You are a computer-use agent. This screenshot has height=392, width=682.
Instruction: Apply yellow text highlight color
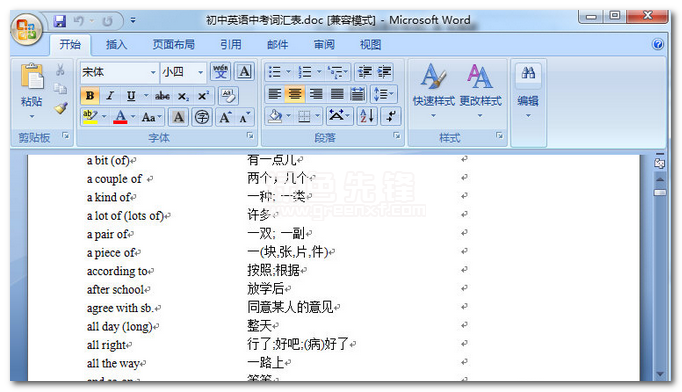tap(90, 117)
